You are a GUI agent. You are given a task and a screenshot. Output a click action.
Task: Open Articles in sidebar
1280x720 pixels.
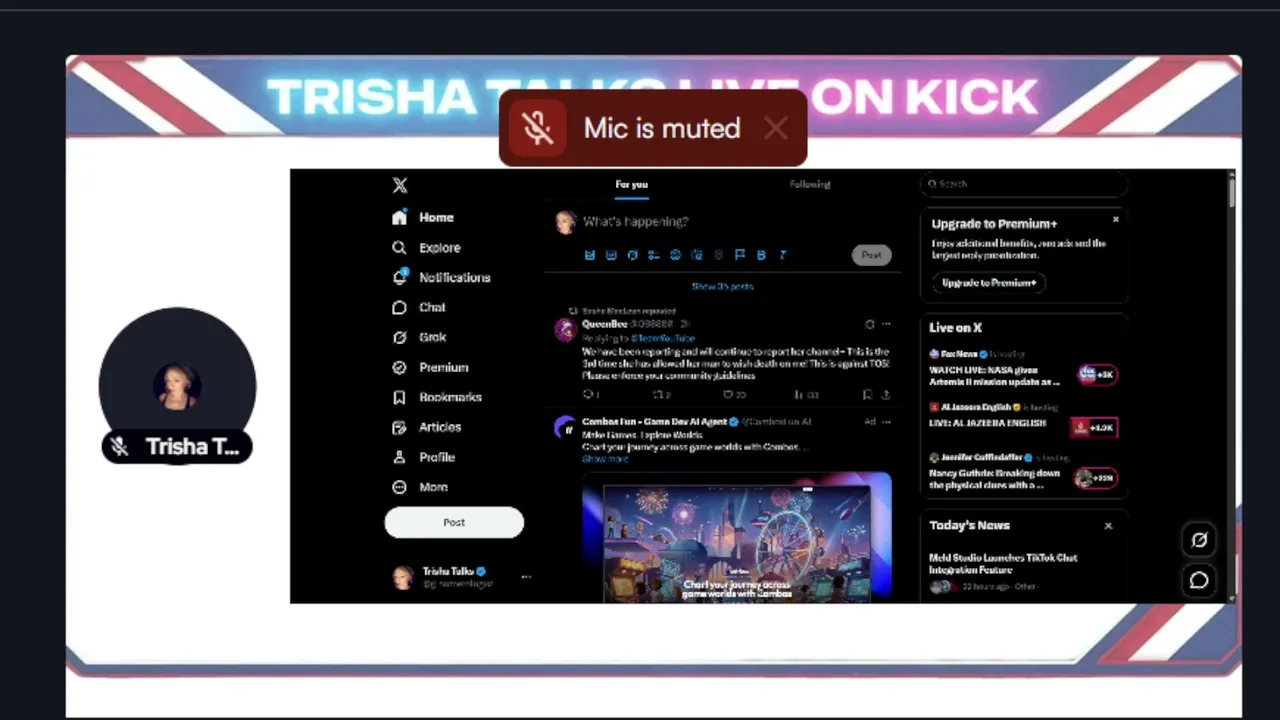click(x=427, y=427)
